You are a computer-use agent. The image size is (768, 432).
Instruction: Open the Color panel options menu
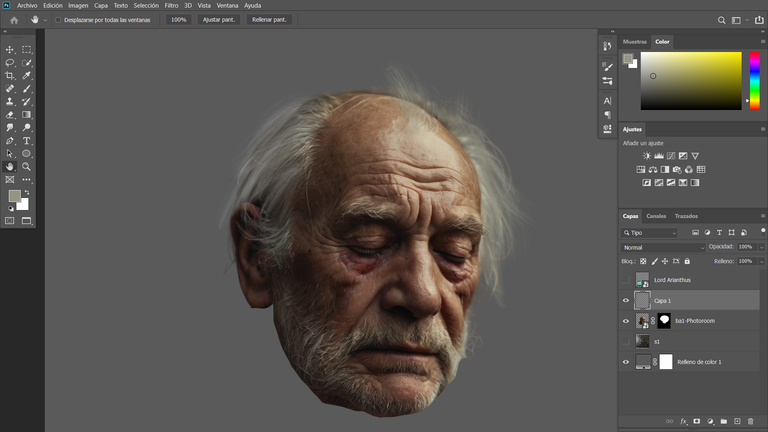[x=763, y=42]
